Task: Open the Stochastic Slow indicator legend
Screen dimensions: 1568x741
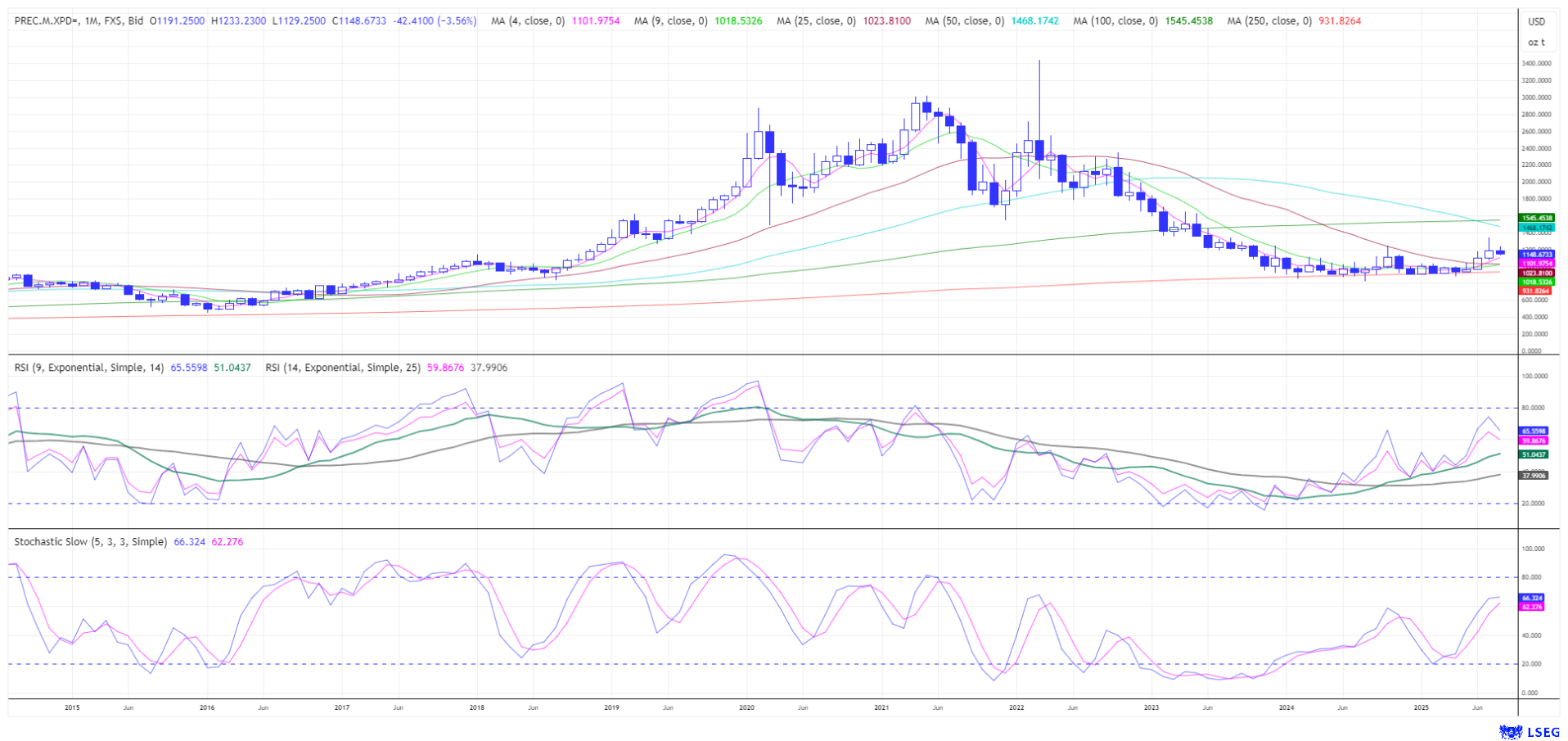Action: (90, 542)
